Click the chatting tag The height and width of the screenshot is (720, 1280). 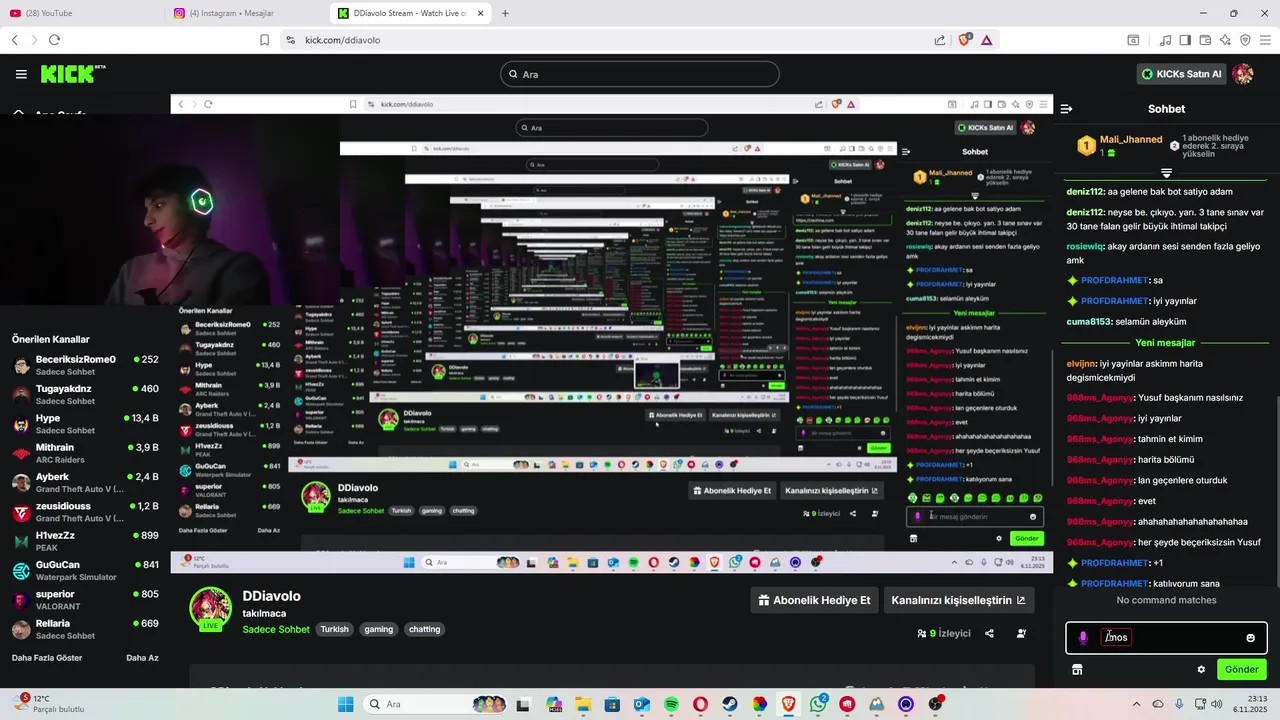[424, 629]
